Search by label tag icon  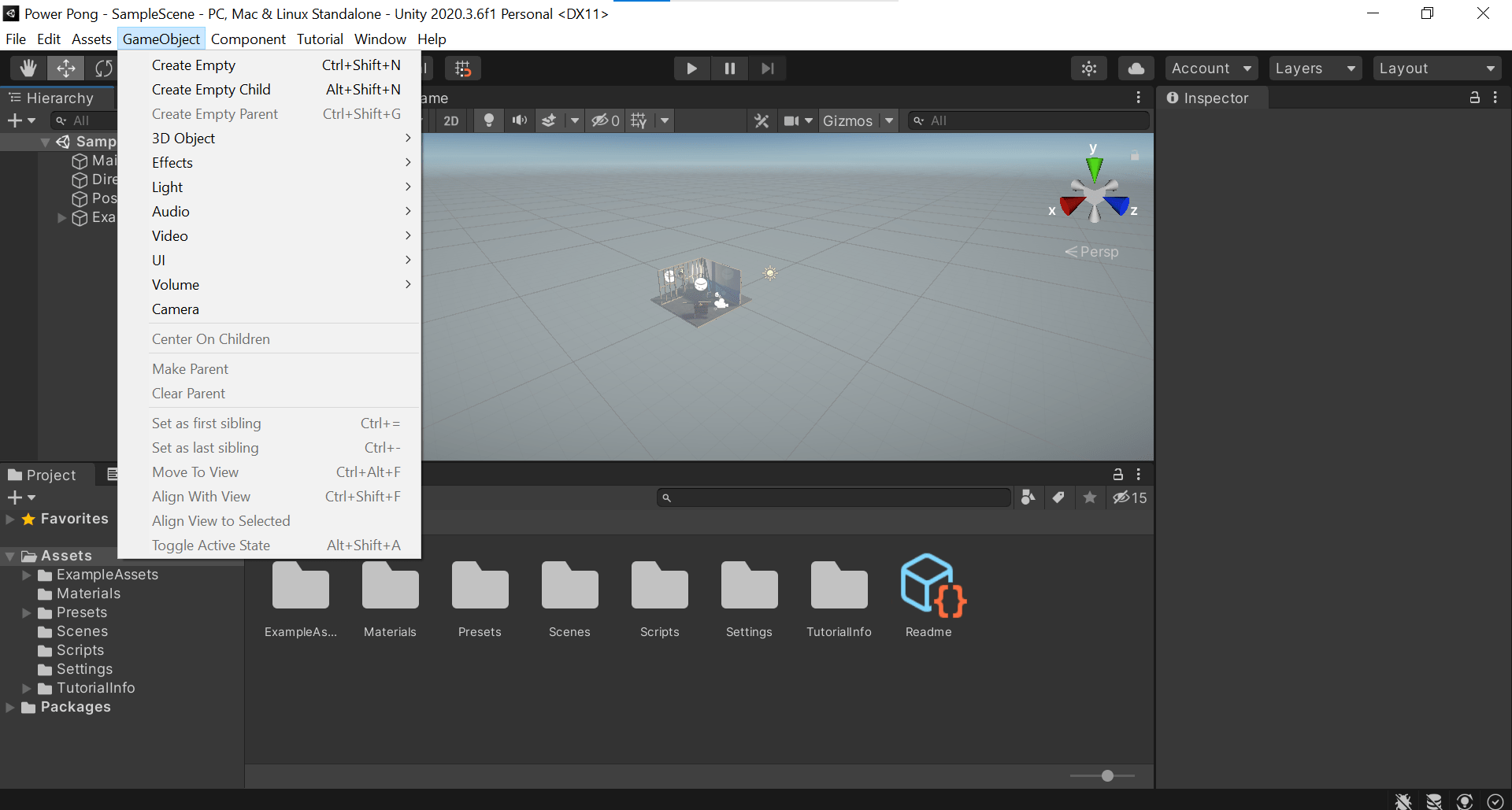pyautogui.click(x=1059, y=497)
